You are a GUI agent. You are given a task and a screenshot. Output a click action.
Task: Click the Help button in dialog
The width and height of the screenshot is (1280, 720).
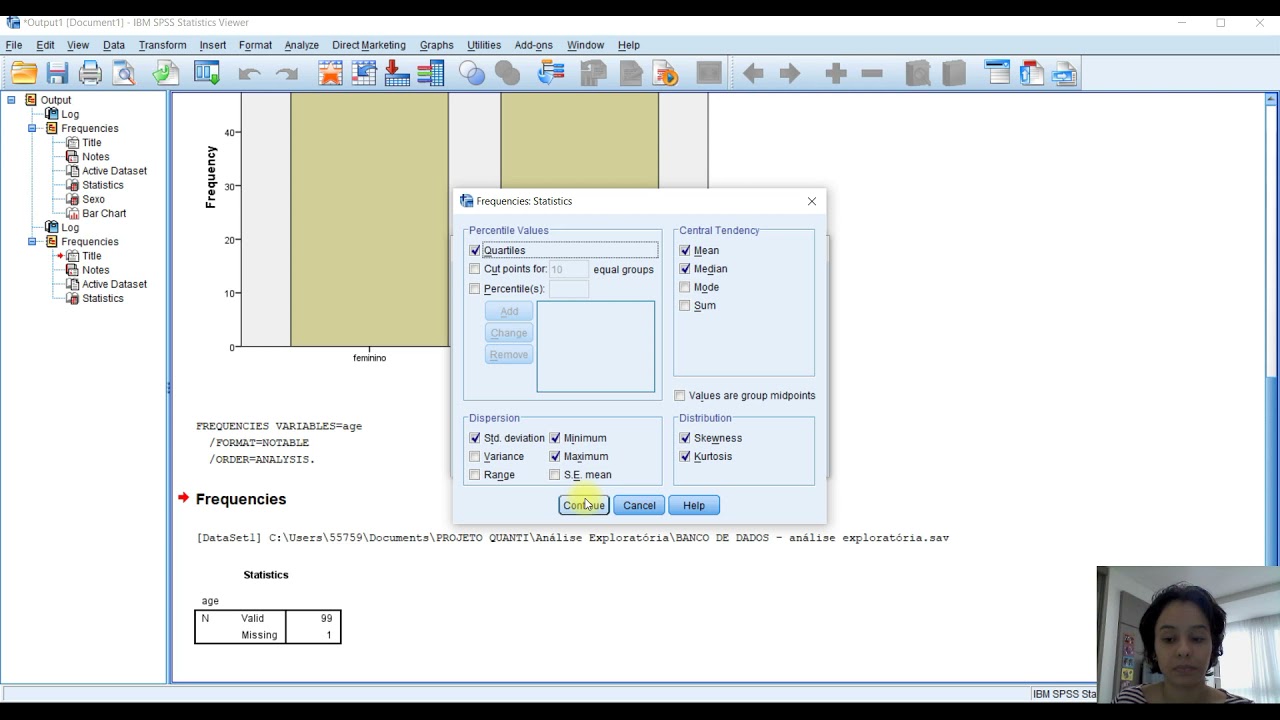tap(694, 506)
